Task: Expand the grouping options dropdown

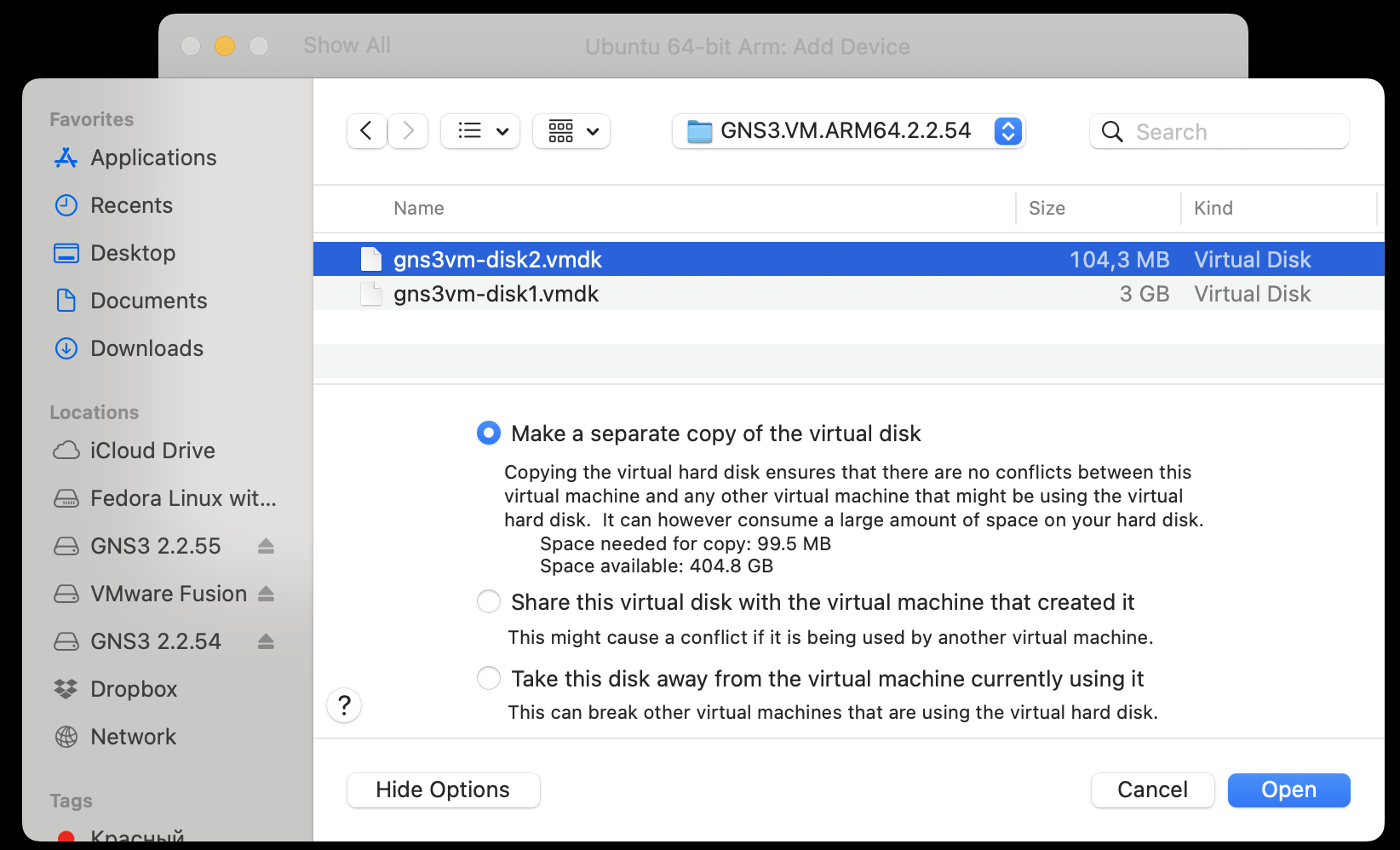Action: tap(571, 131)
